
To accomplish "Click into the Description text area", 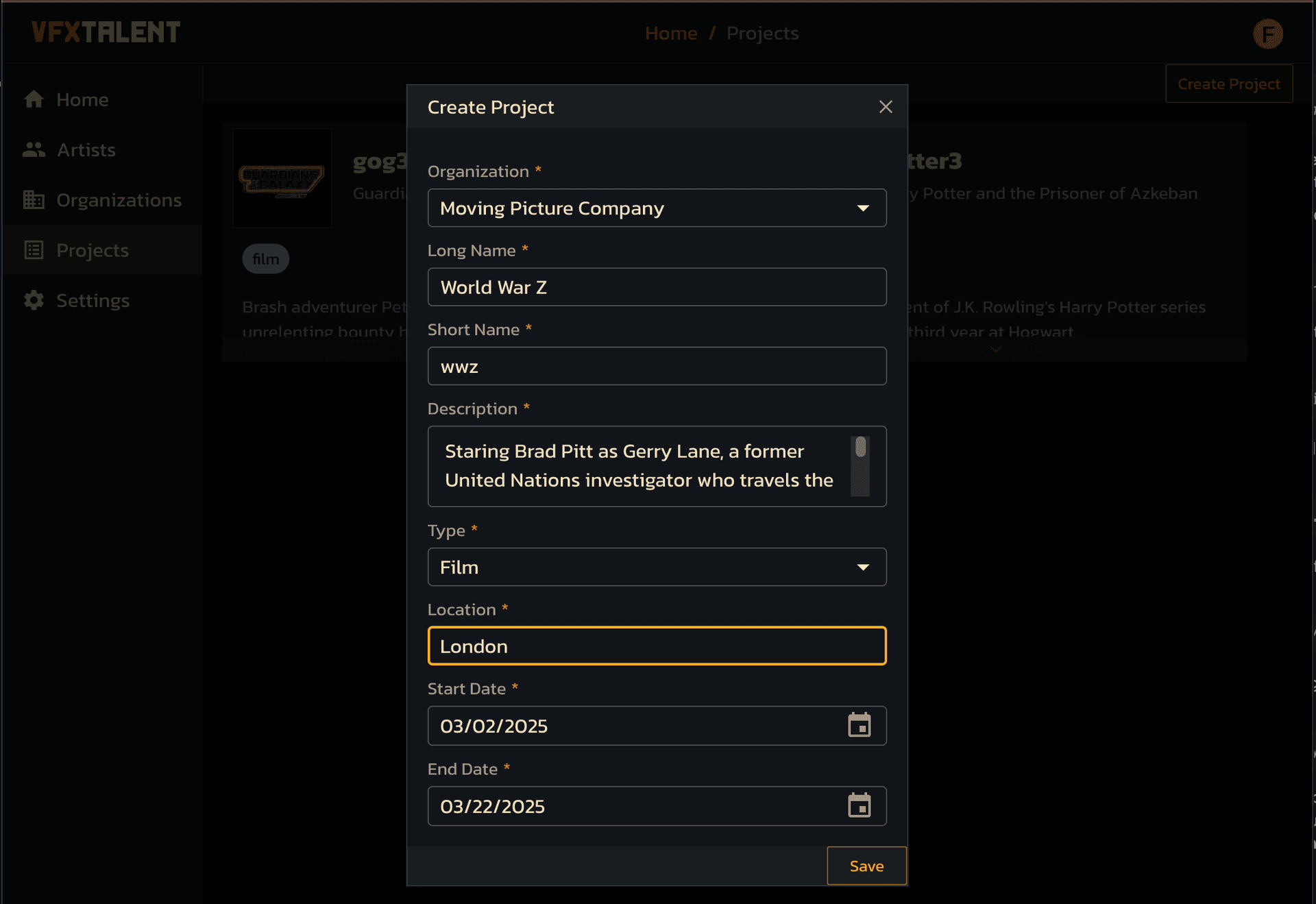I will click(657, 466).
